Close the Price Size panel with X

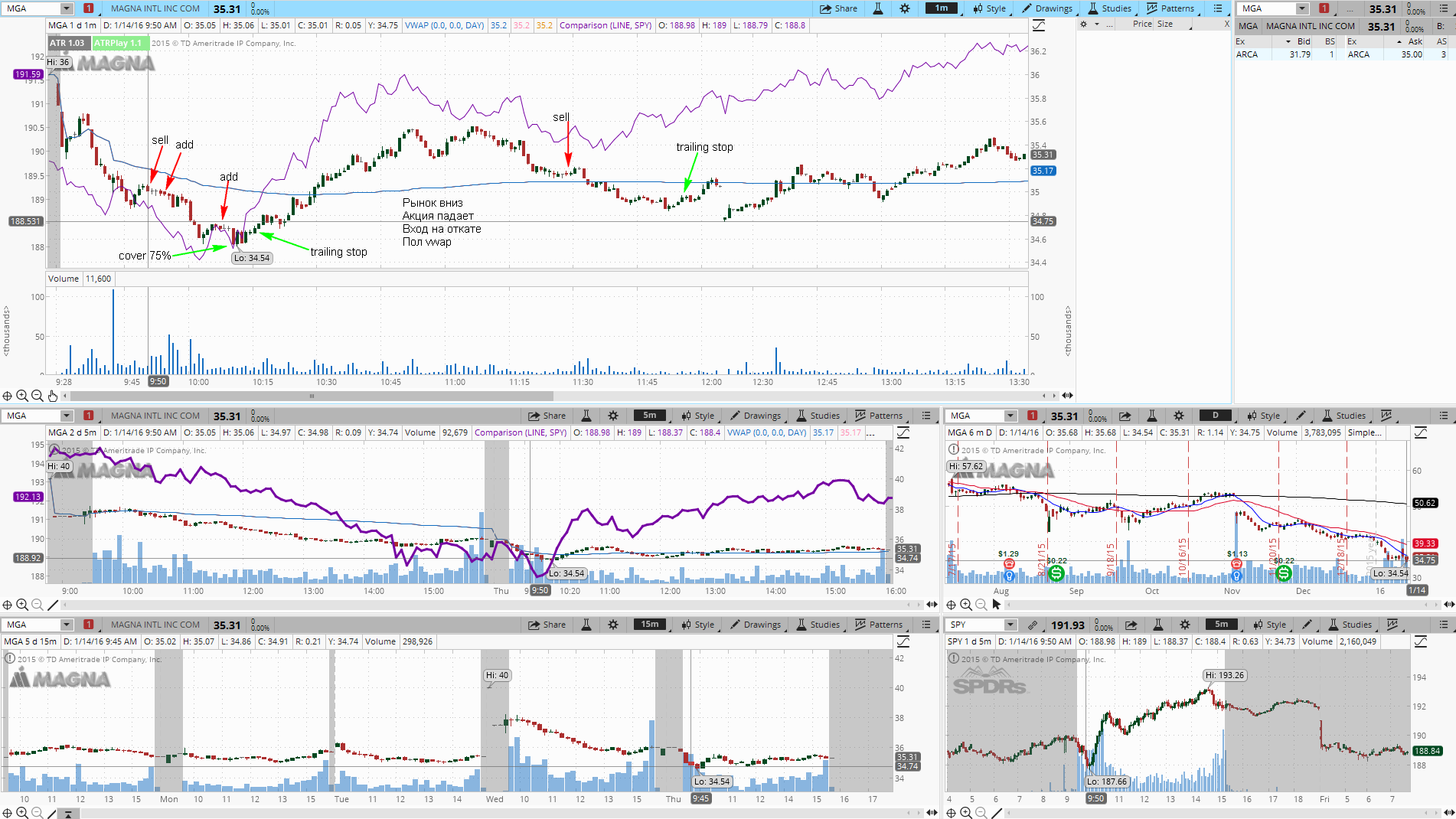coord(1227,24)
